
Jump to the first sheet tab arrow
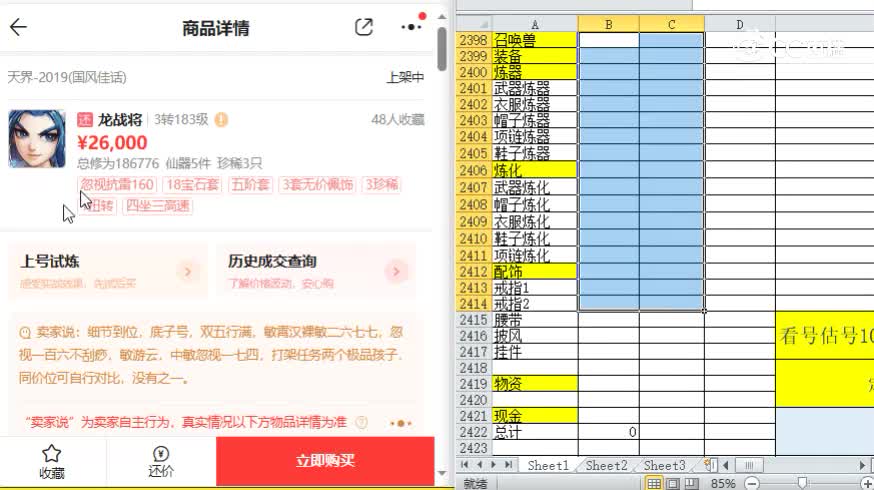point(465,465)
